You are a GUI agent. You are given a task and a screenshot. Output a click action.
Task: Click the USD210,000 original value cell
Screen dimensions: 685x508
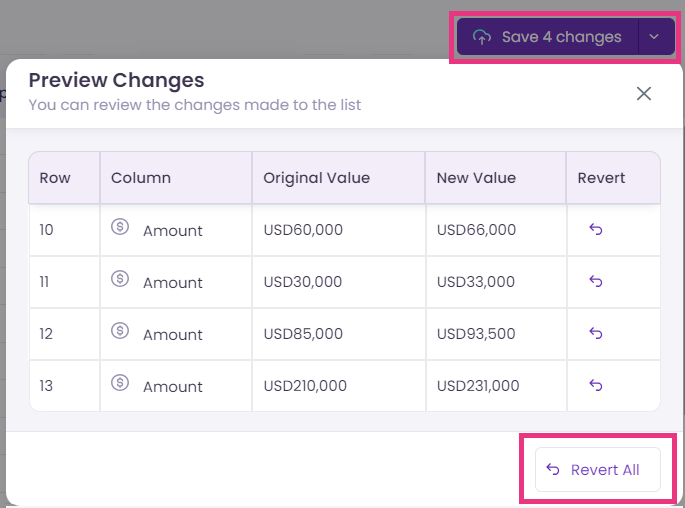339,386
